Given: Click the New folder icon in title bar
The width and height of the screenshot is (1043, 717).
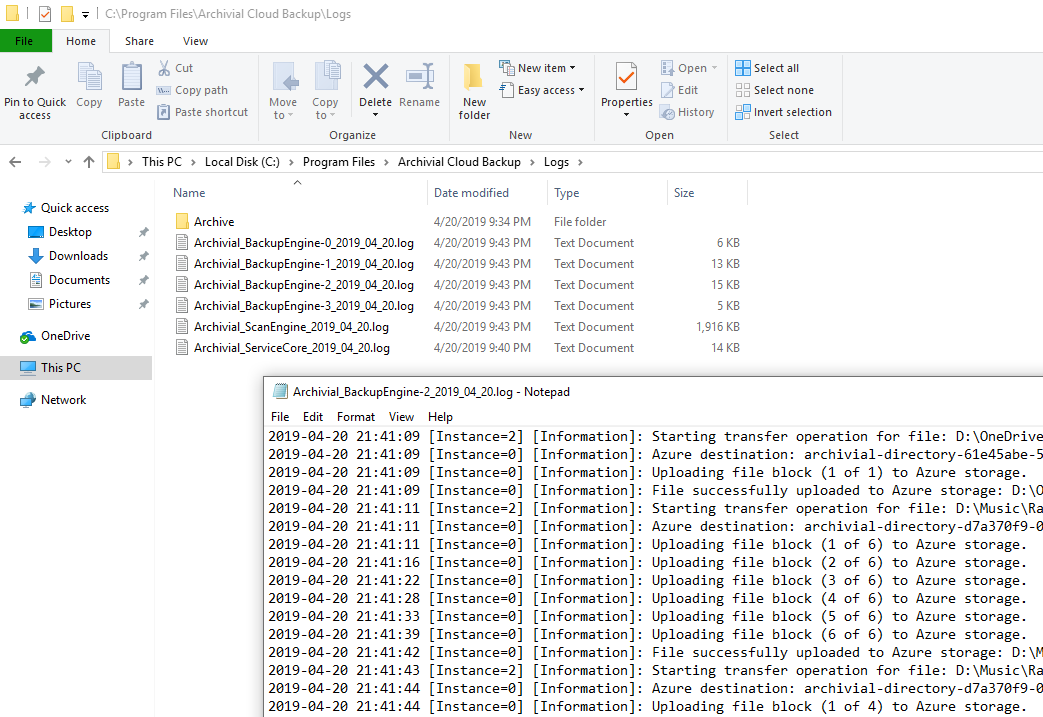Looking at the screenshot, I should pos(67,13).
